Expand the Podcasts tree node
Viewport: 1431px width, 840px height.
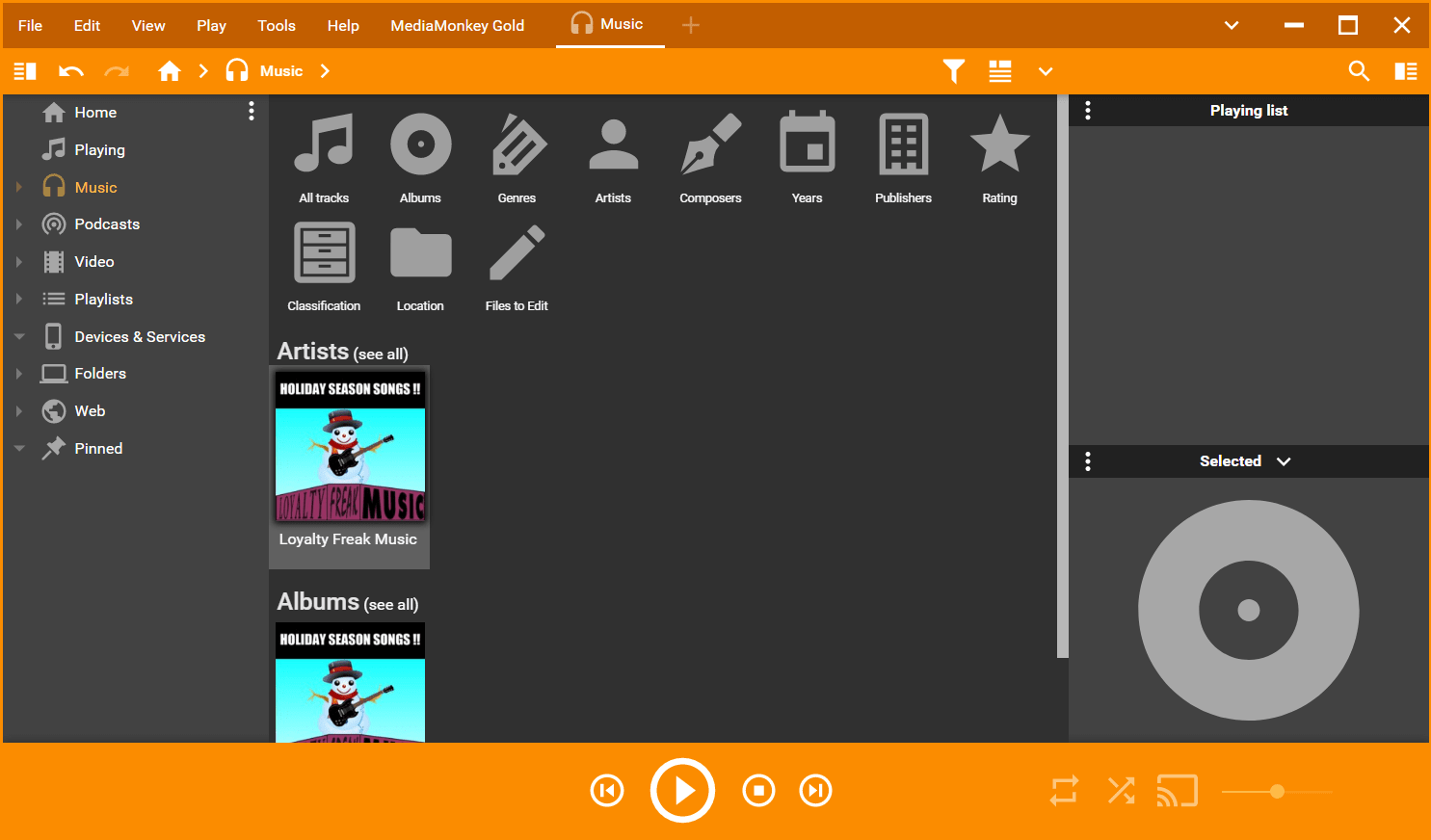pos(18,224)
